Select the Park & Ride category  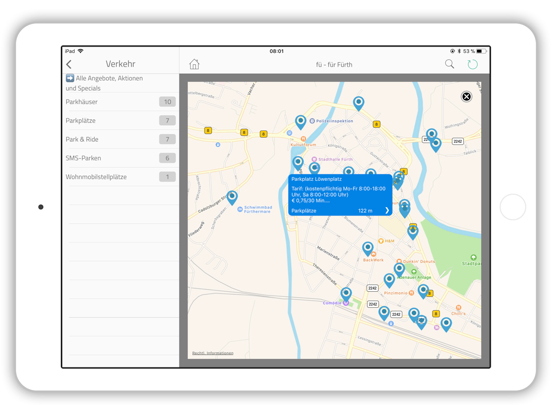click(121, 139)
